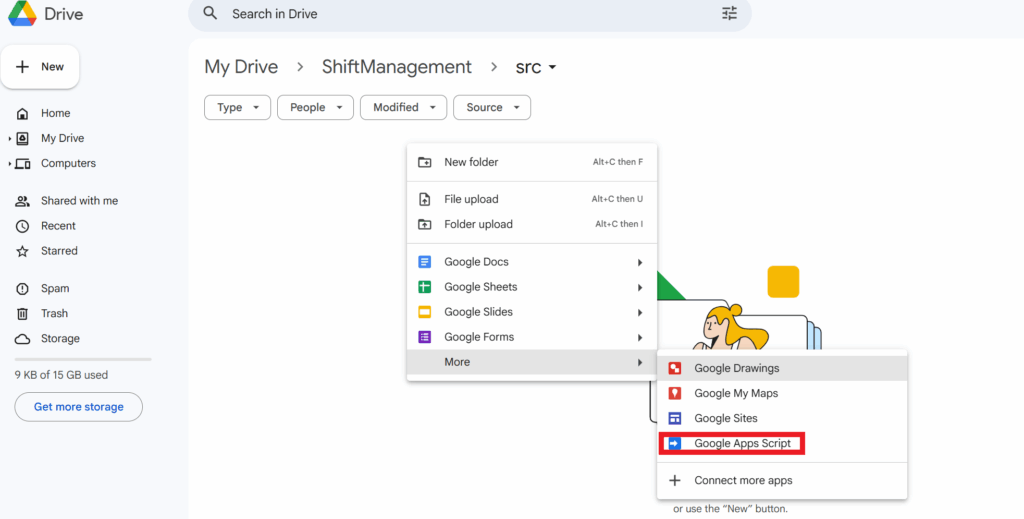Viewport: 1024px width, 519px height.
Task: Open search filter options icon
Action: 729,13
